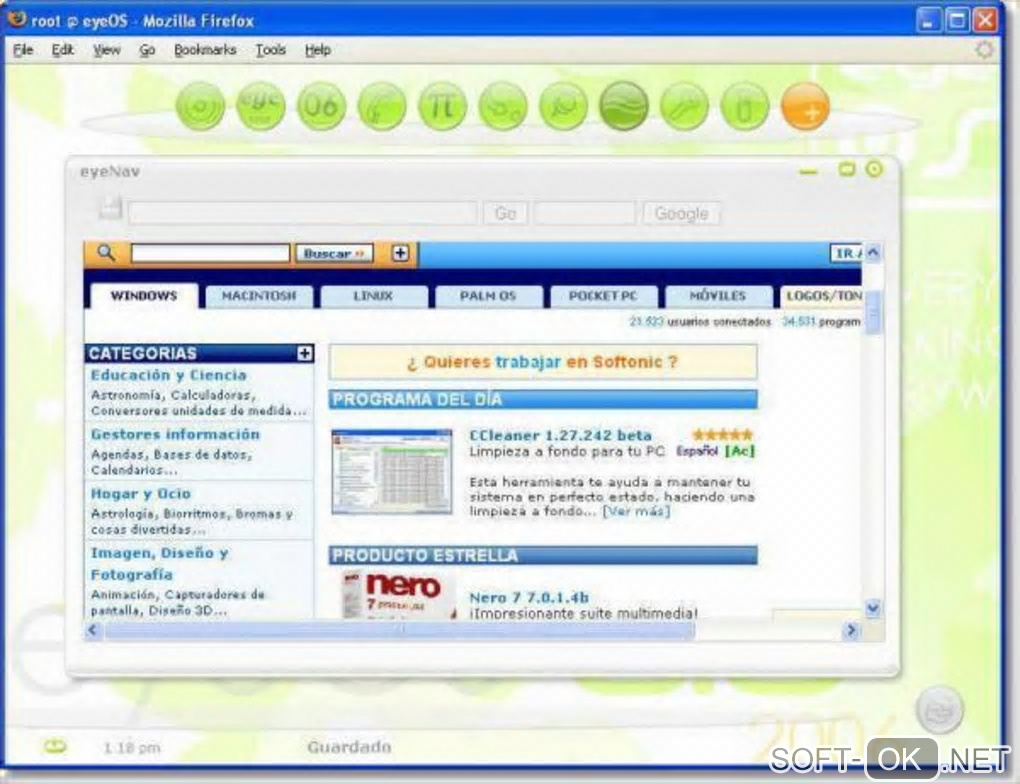The image size is (1020, 784).
Task: Open the Firefox Go menu
Action: pyautogui.click(x=147, y=50)
